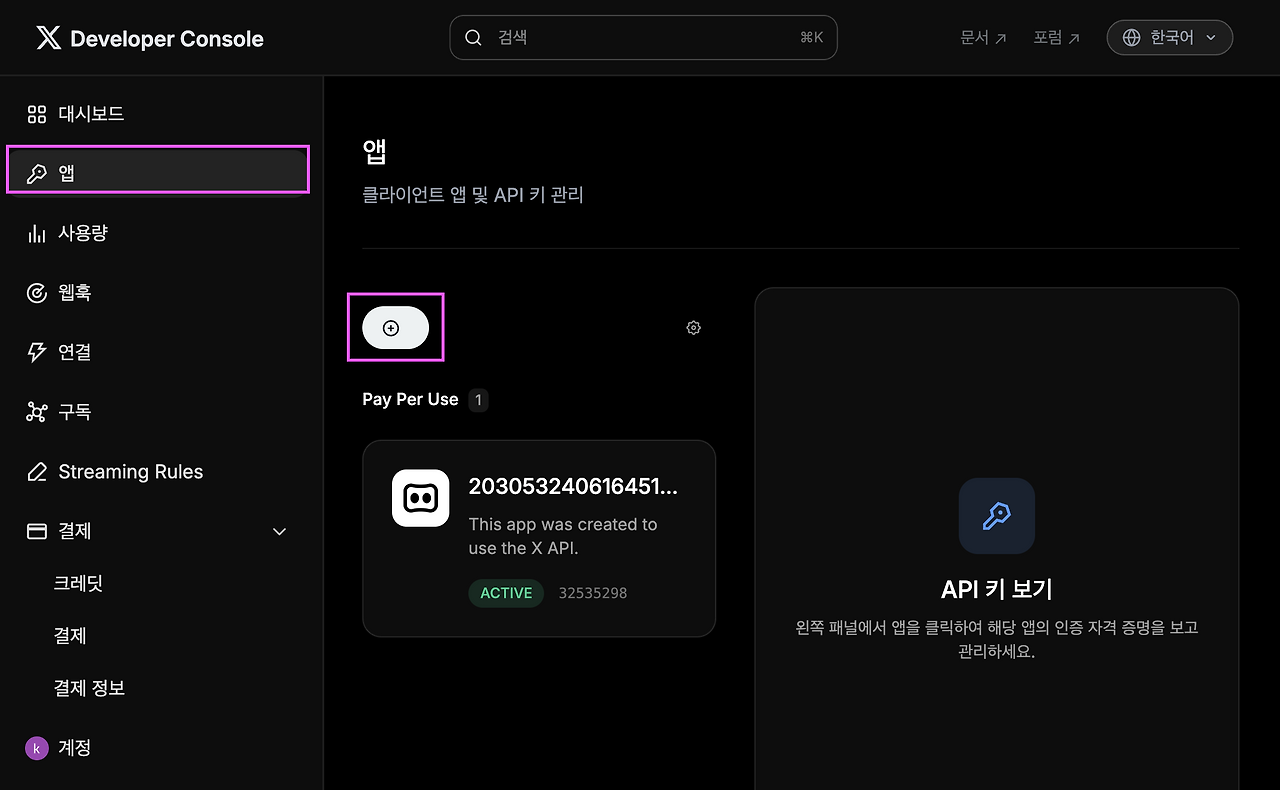
Task: Open the 한국어 language dropdown
Action: [x=1170, y=38]
